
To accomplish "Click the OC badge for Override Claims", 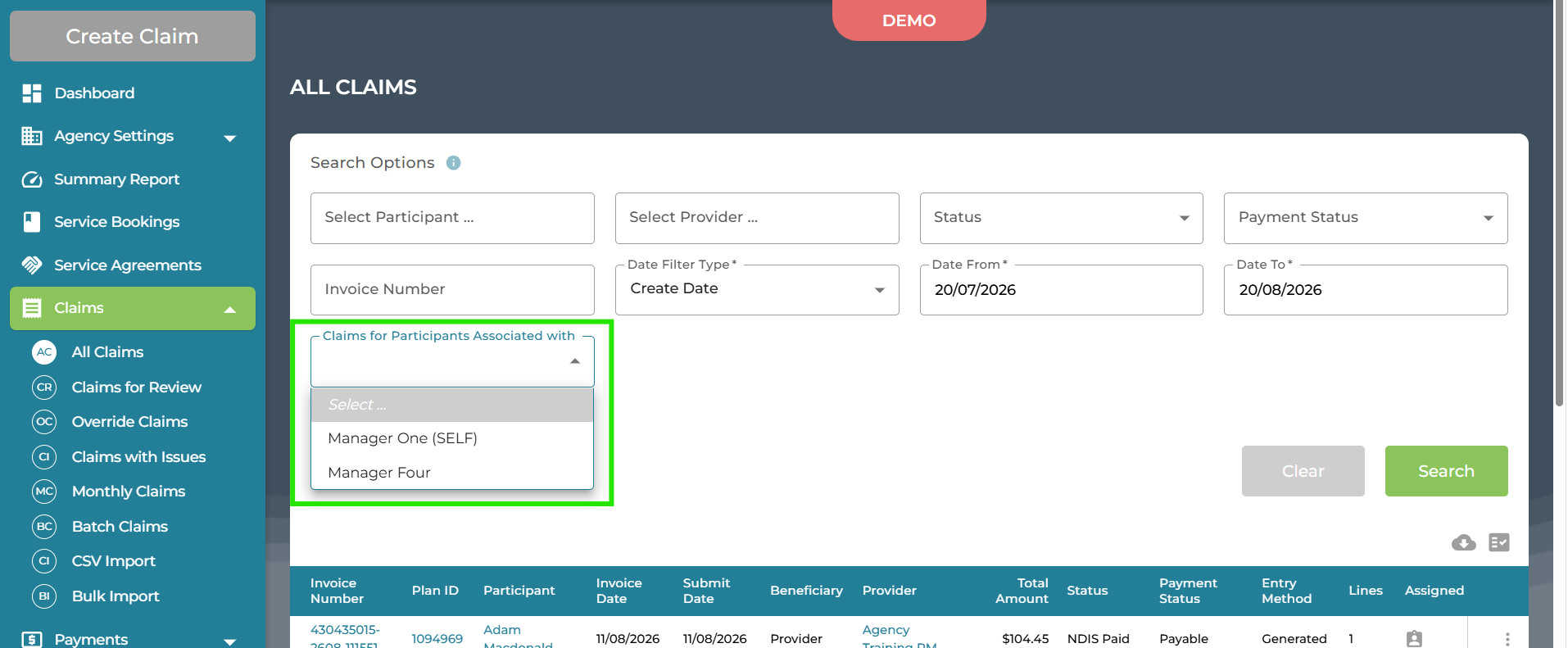I will pyautogui.click(x=44, y=422).
